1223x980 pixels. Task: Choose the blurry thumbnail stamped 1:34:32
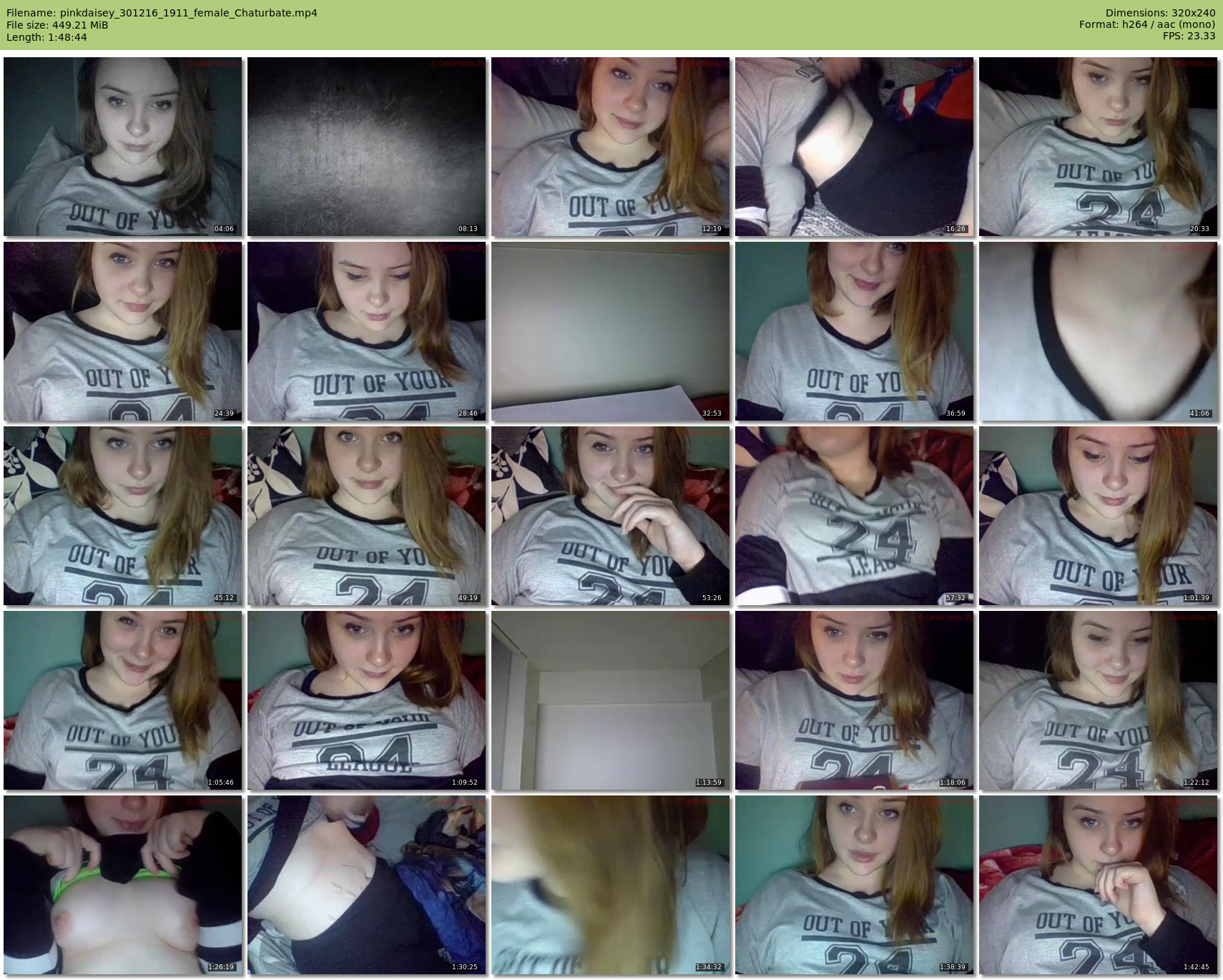tap(611, 885)
